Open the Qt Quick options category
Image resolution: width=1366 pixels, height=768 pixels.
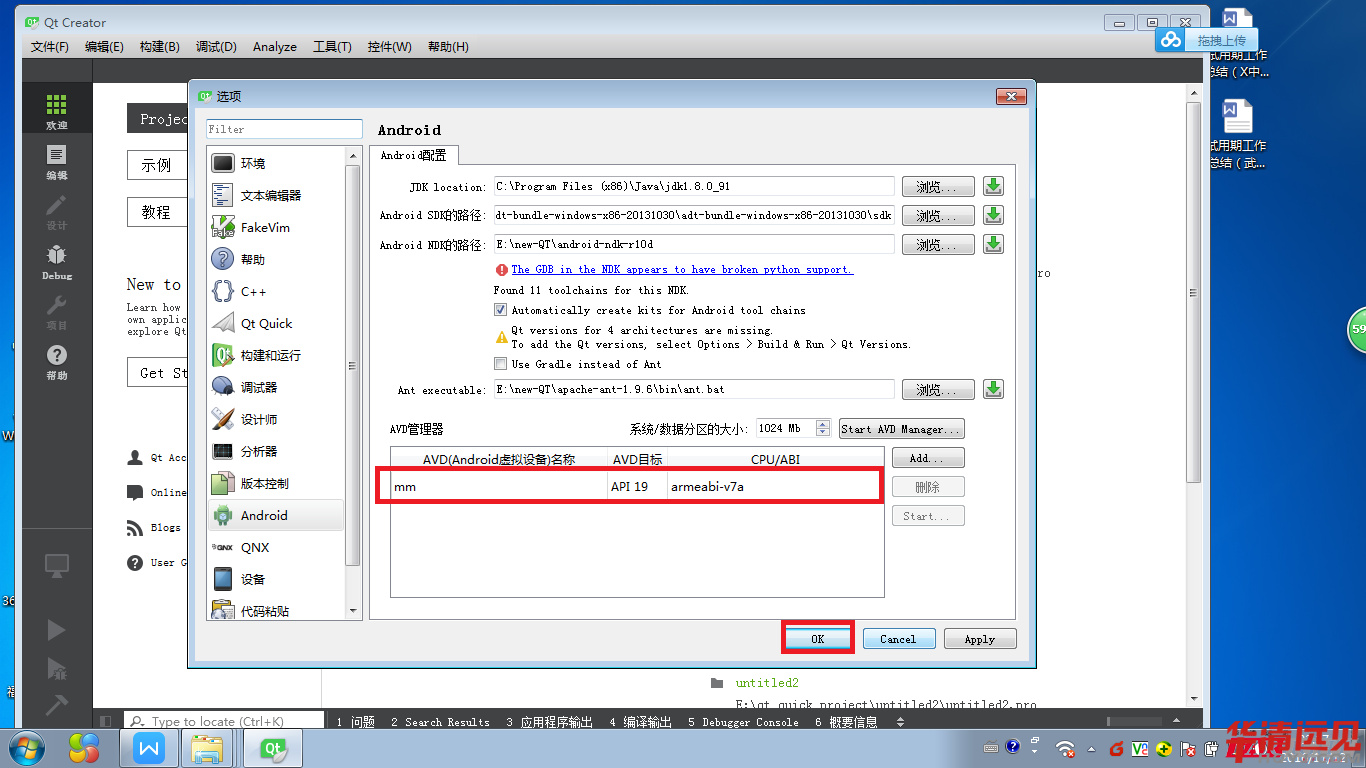click(266, 324)
